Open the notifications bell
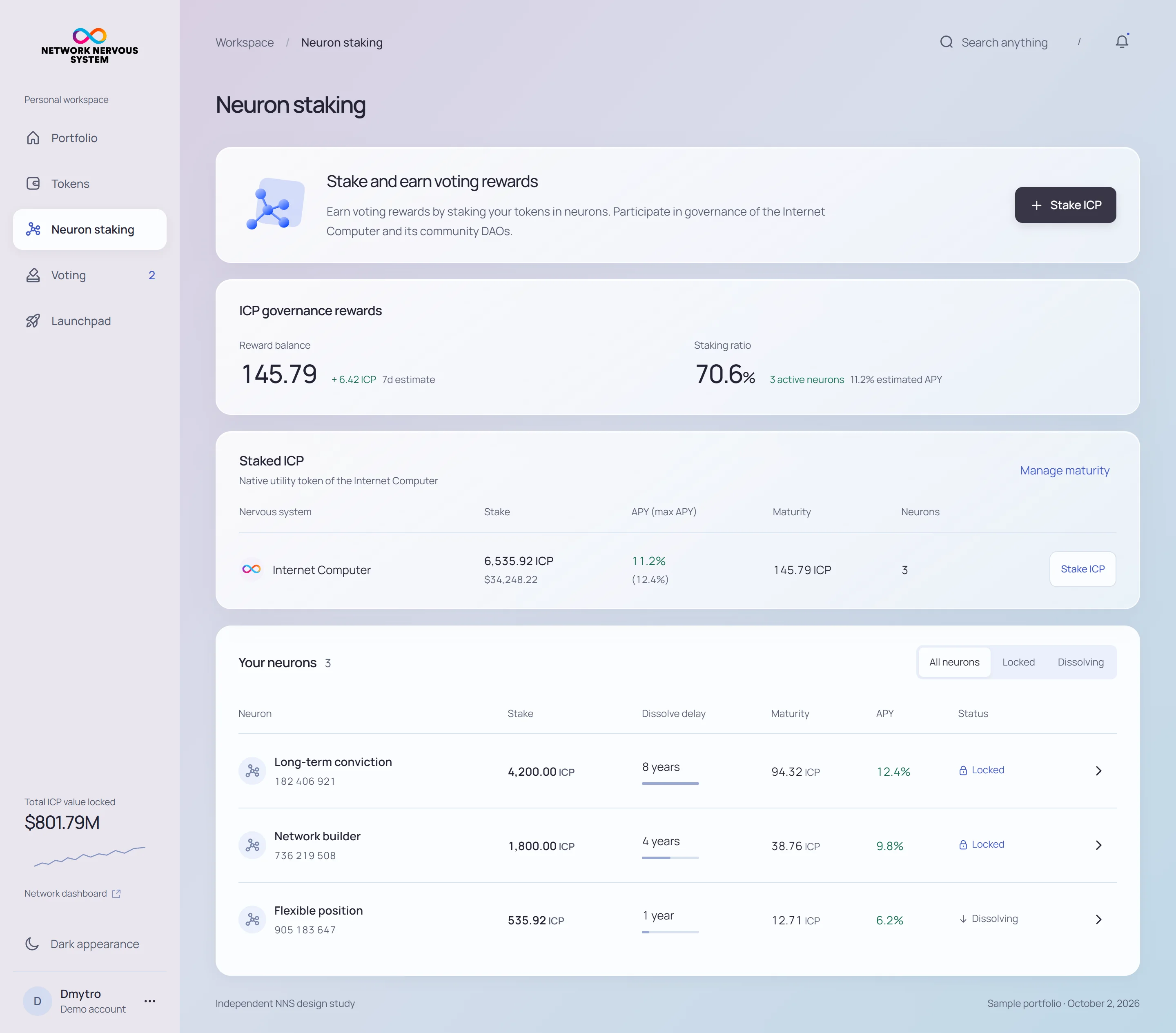Image resolution: width=1176 pixels, height=1033 pixels. pos(1122,41)
